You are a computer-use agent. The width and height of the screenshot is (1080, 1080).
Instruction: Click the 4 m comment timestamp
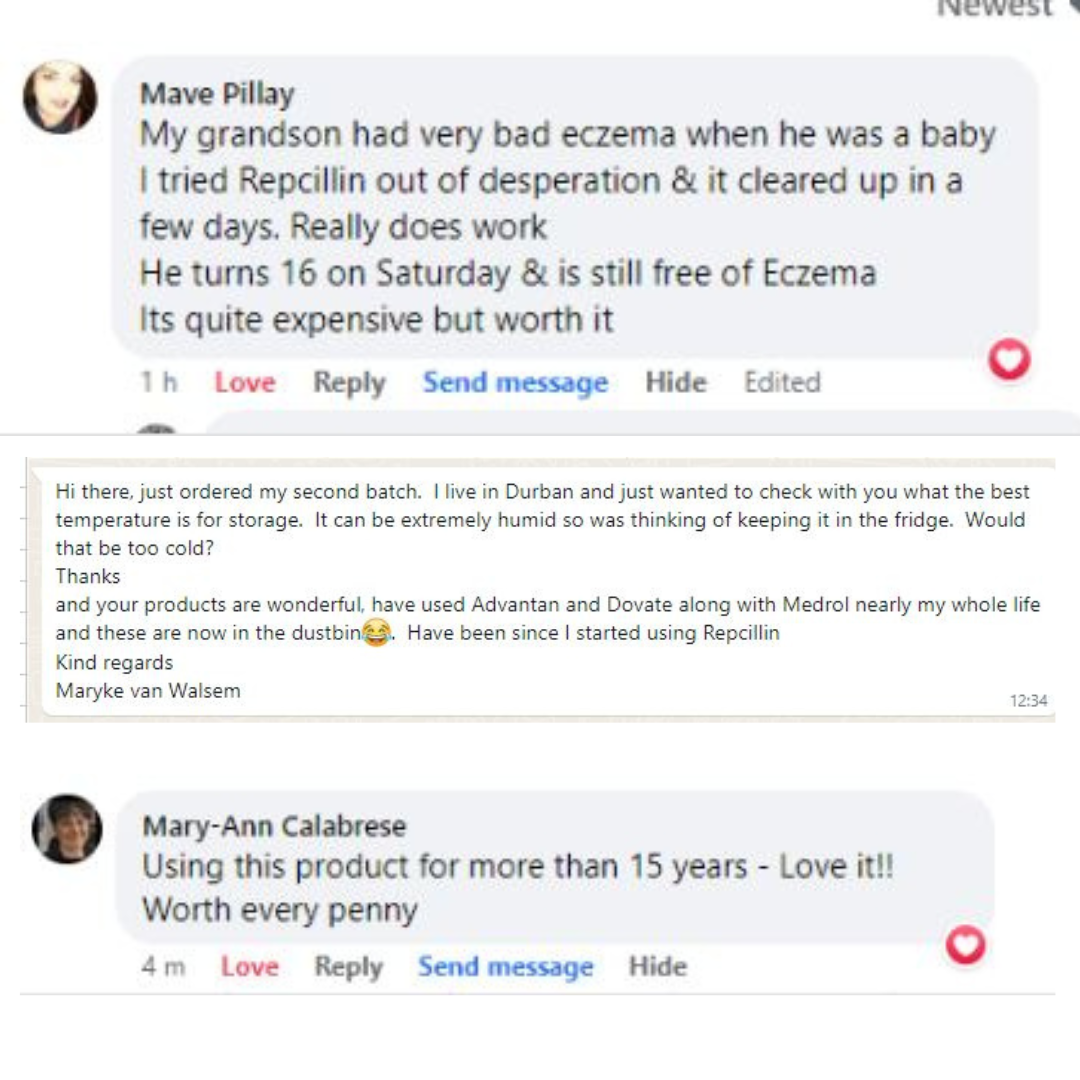point(163,967)
